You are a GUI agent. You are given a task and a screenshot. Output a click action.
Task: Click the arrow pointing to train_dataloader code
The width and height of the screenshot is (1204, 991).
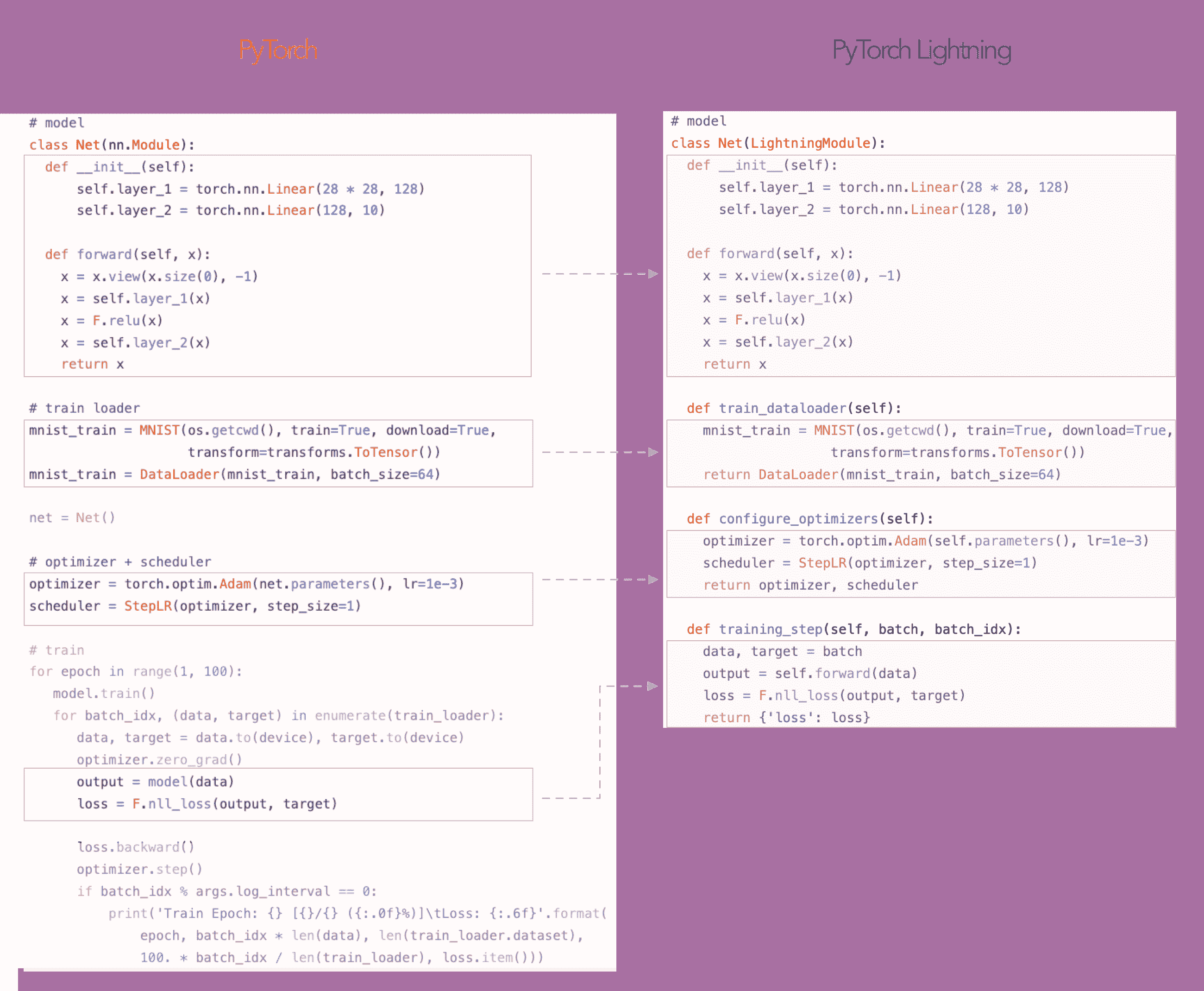coord(653,452)
